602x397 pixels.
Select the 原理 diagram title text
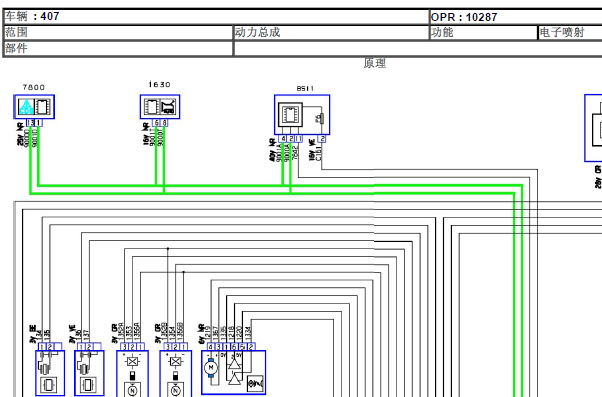375,63
